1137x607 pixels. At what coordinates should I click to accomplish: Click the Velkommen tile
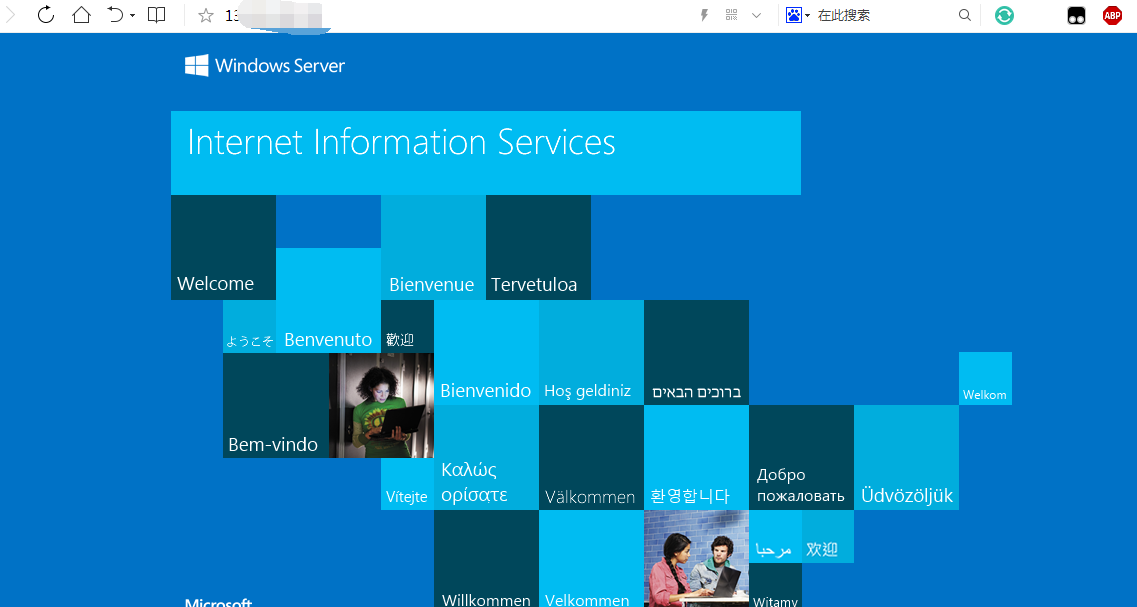591,558
